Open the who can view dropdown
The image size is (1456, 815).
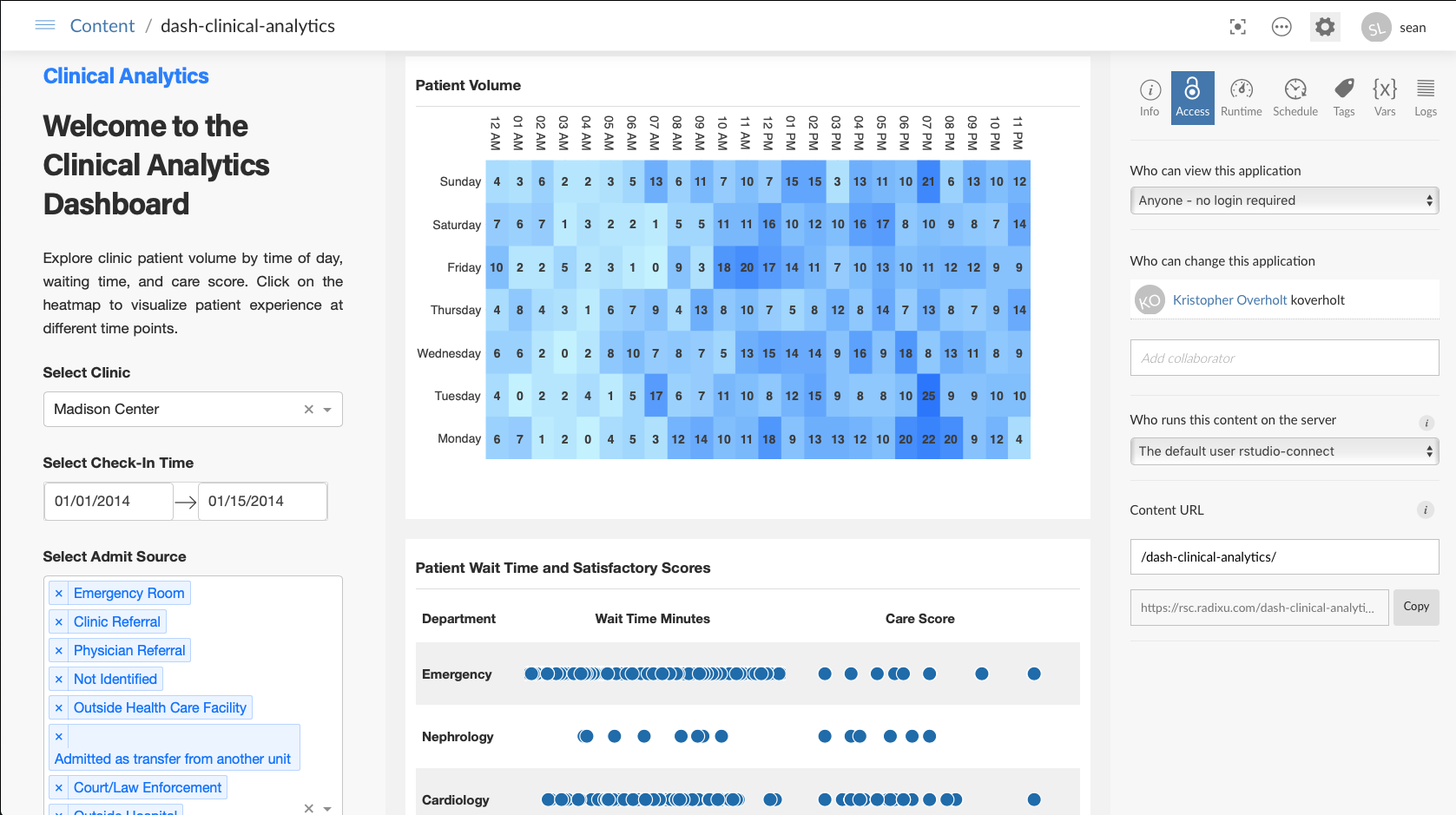click(1283, 200)
